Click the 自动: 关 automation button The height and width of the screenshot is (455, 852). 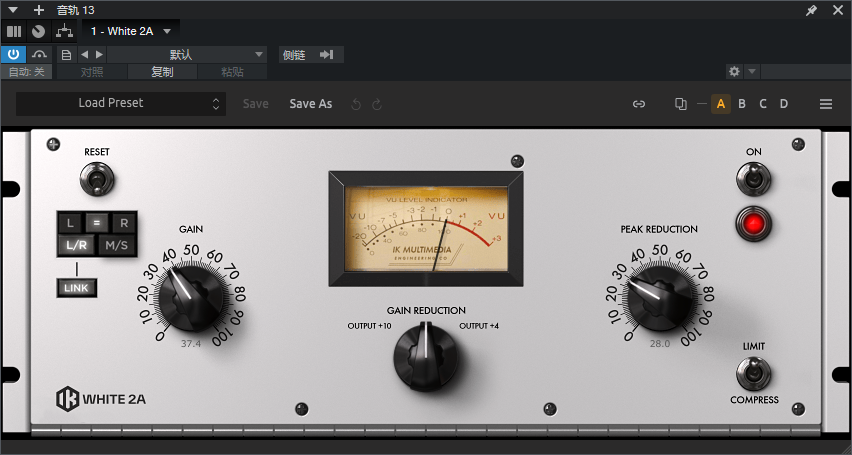tap(27, 72)
